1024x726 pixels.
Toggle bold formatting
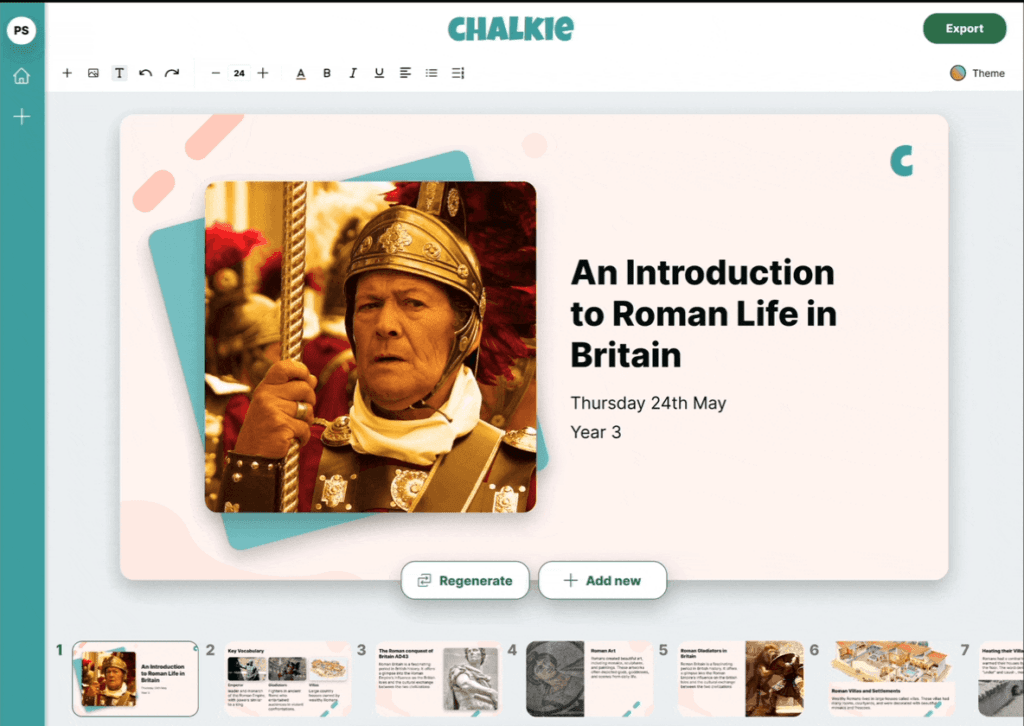pyautogui.click(x=327, y=73)
